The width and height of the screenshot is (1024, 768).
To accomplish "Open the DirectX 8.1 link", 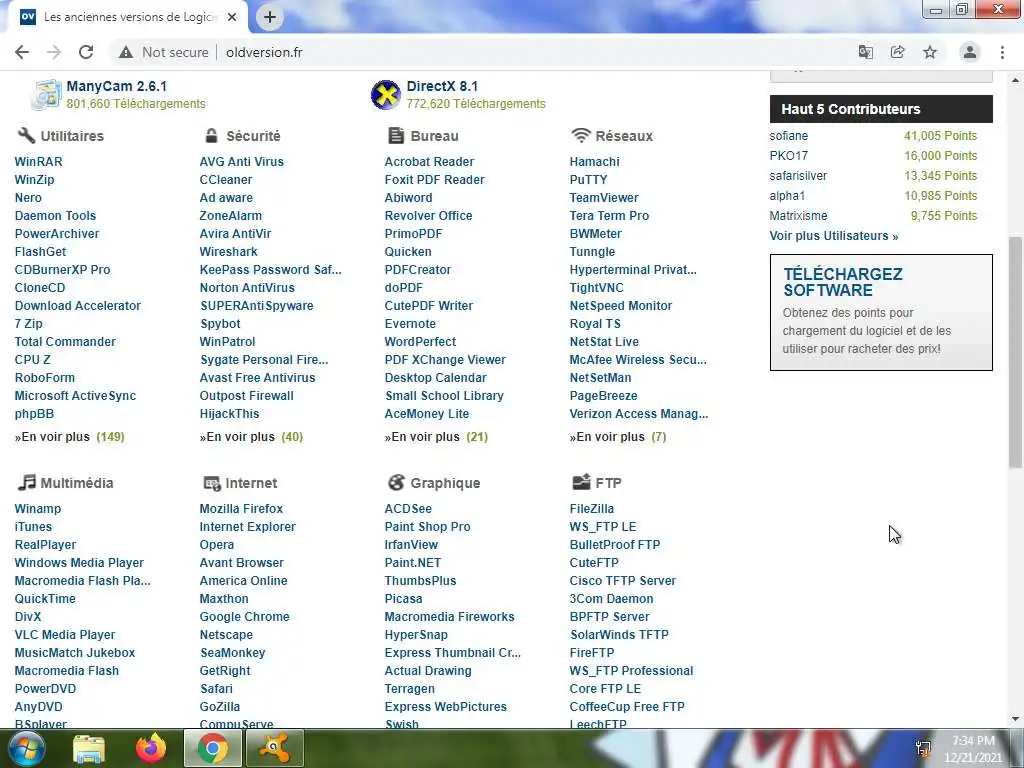I will coord(442,86).
